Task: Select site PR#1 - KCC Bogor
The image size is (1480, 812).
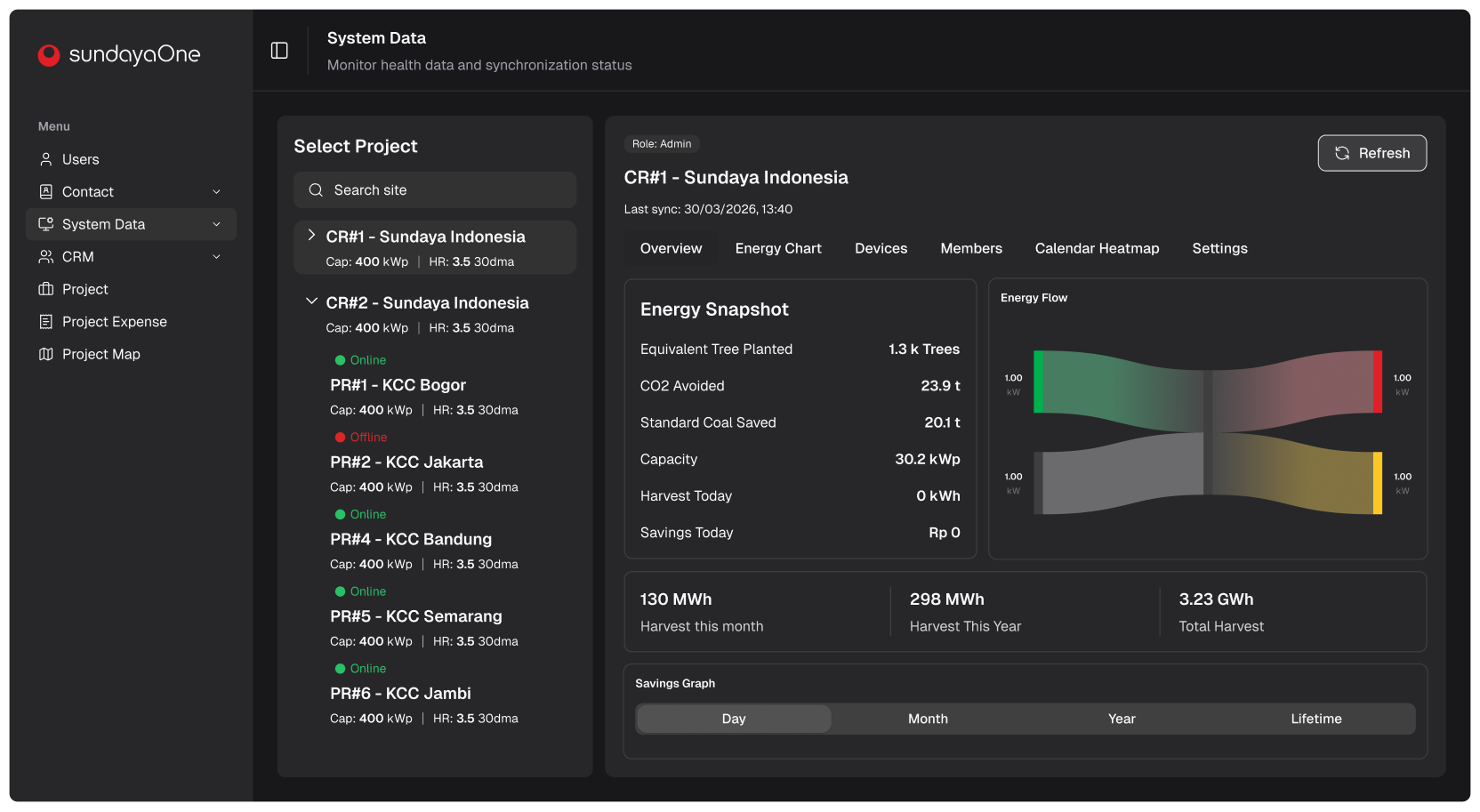Action: coord(398,385)
